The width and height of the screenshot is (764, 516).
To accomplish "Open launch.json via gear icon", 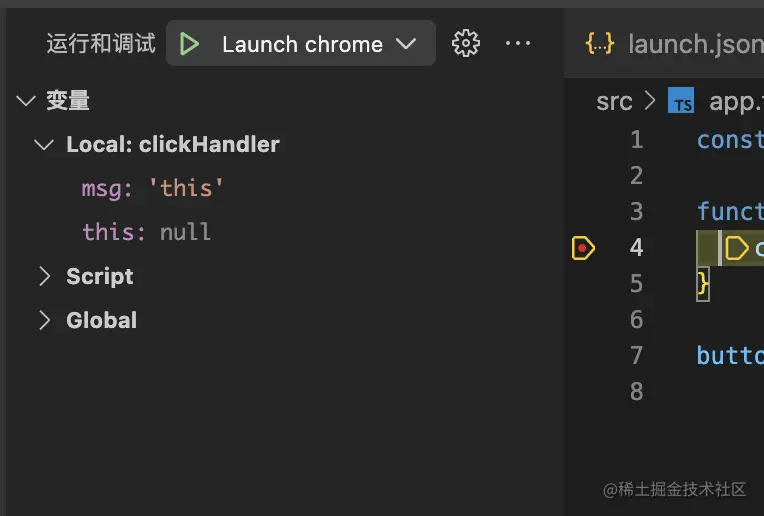I will click(466, 43).
